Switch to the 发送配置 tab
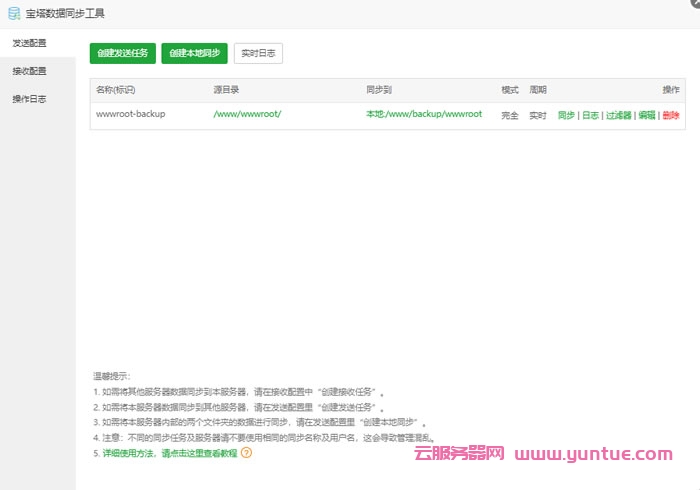Image resolution: width=700 pixels, height=490 pixels. pos(29,44)
